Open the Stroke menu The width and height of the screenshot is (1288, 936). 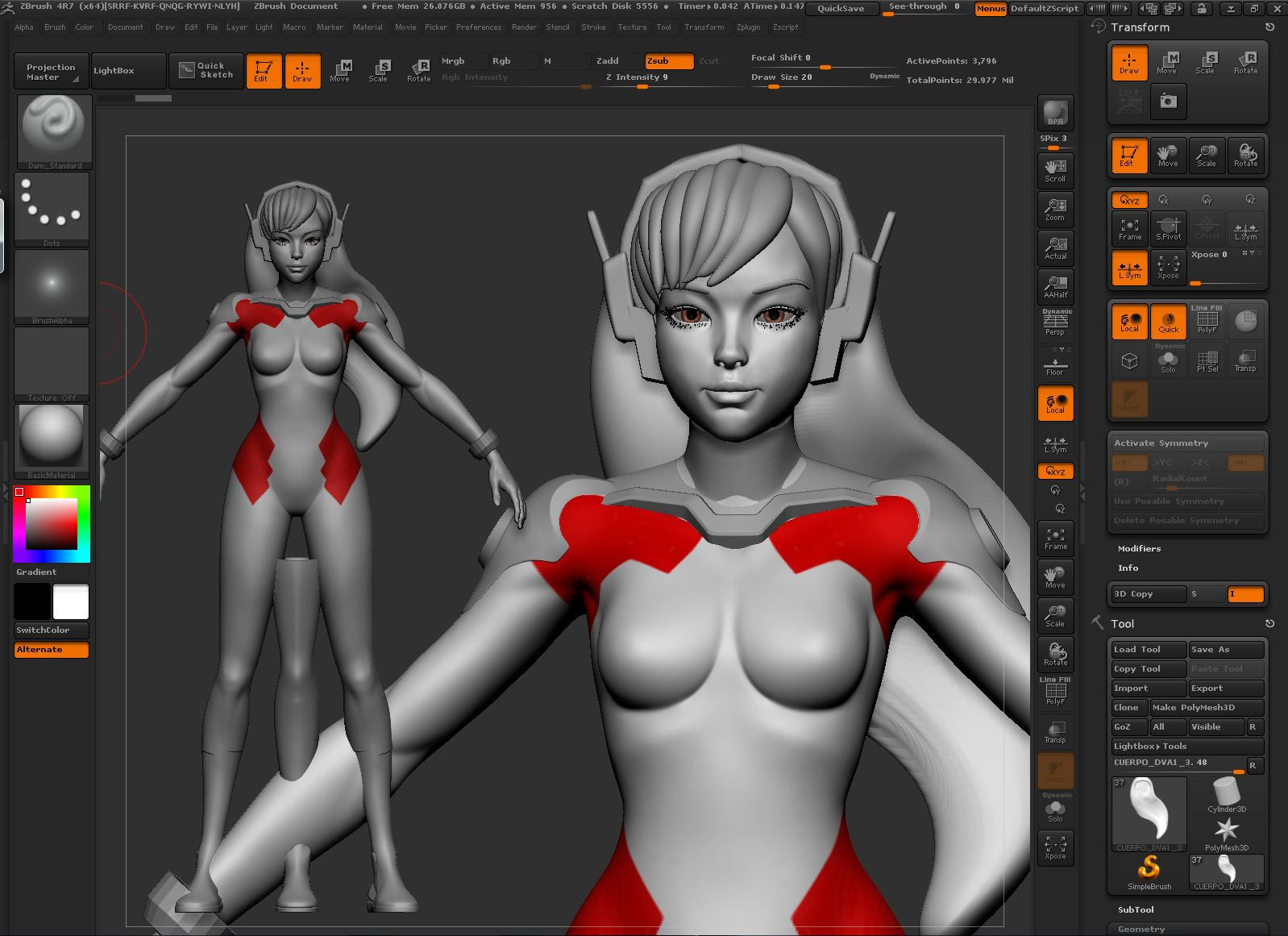coord(593,27)
